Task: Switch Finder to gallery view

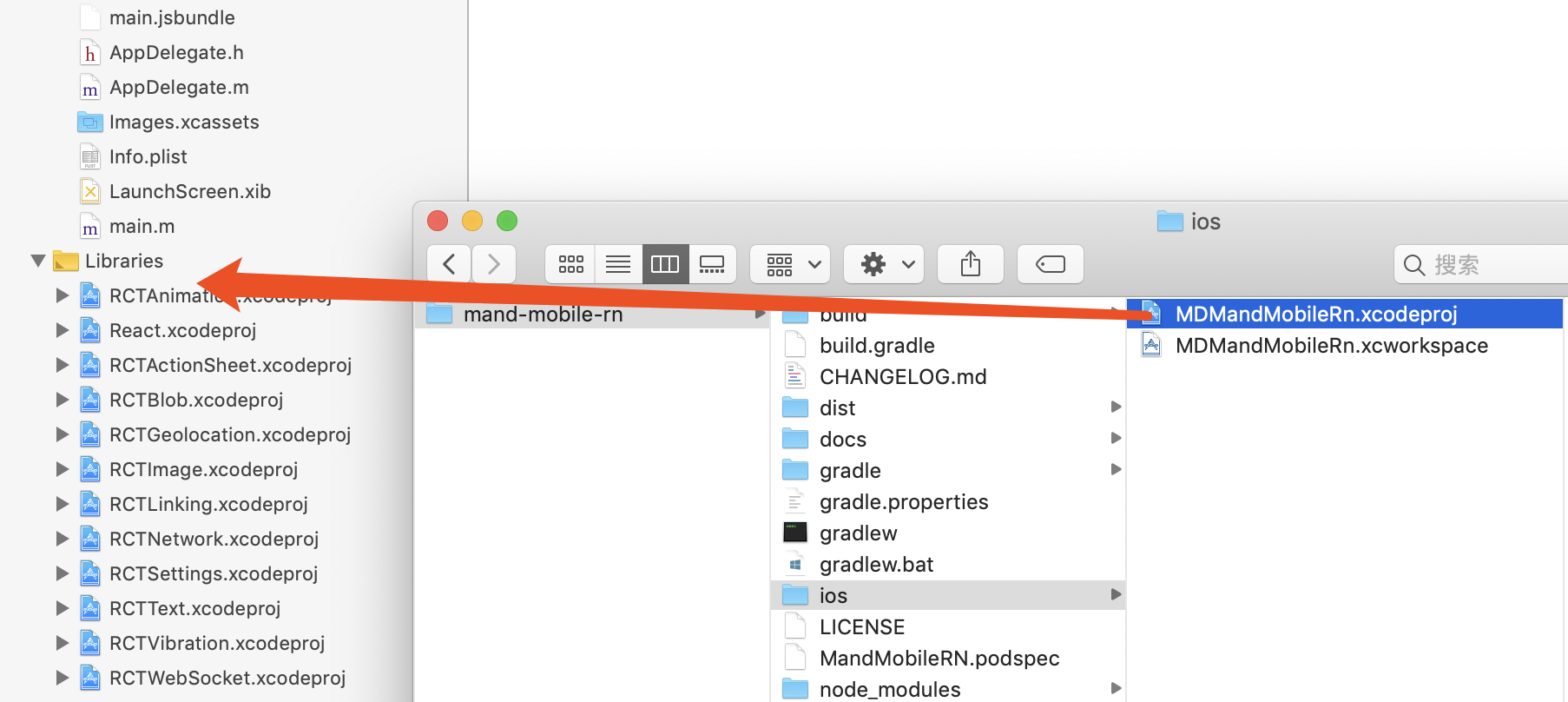Action: pyautogui.click(x=712, y=264)
